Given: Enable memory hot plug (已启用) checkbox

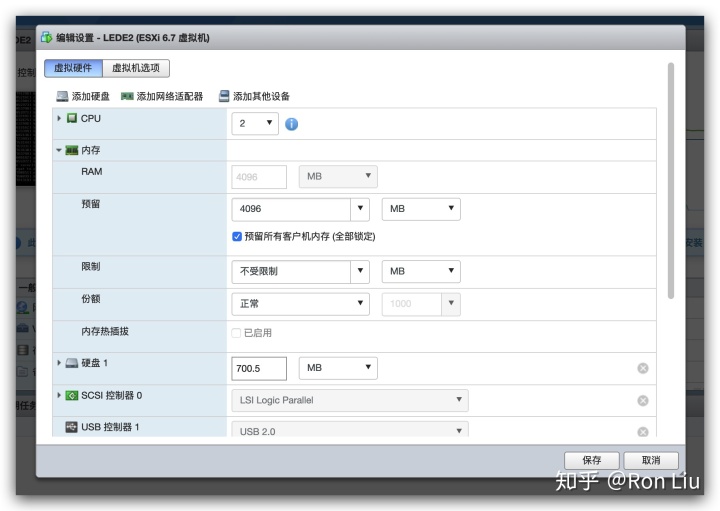Looking at the screenshot, I should point(236,333).
